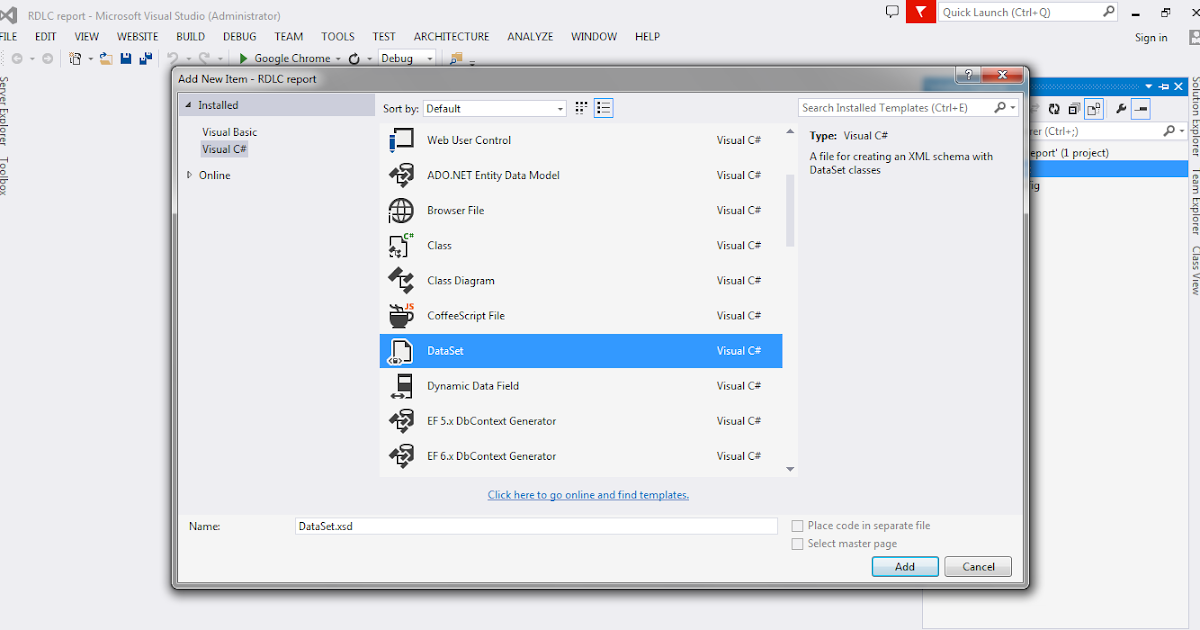Click the New Project toolbar icon

(x=76, y=59)
